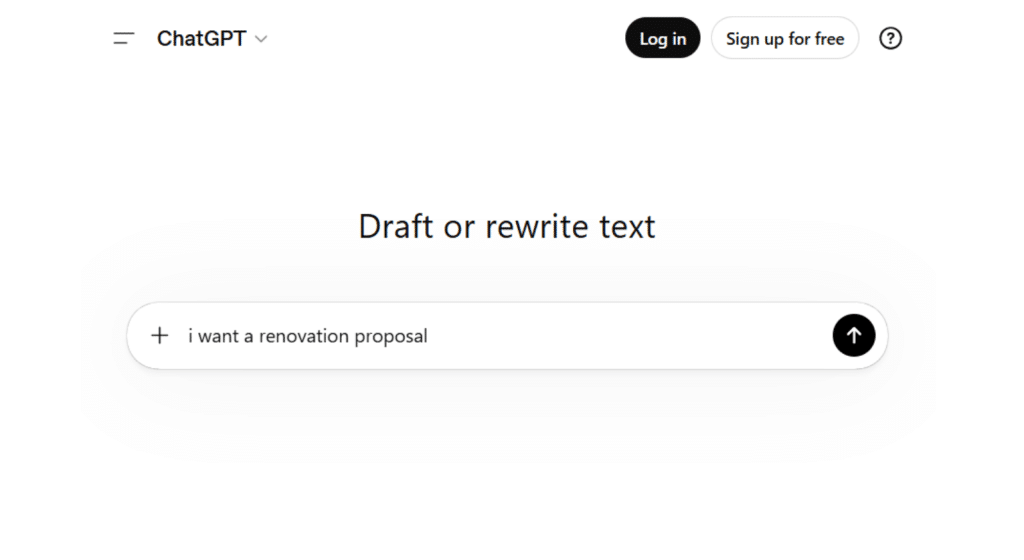Click the ChatGPT title label
The height and width of the screenshot is (560, 1024).
tap(201, 39)
